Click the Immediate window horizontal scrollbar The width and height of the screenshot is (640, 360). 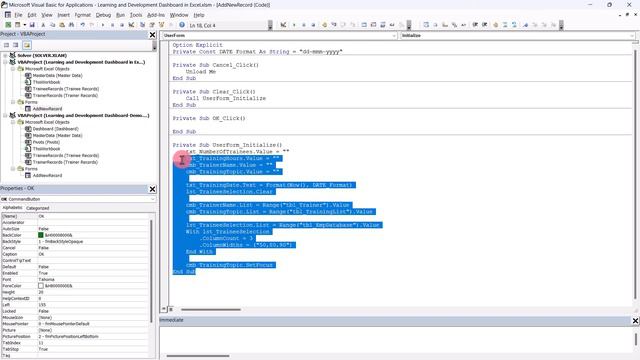point(198,356)
